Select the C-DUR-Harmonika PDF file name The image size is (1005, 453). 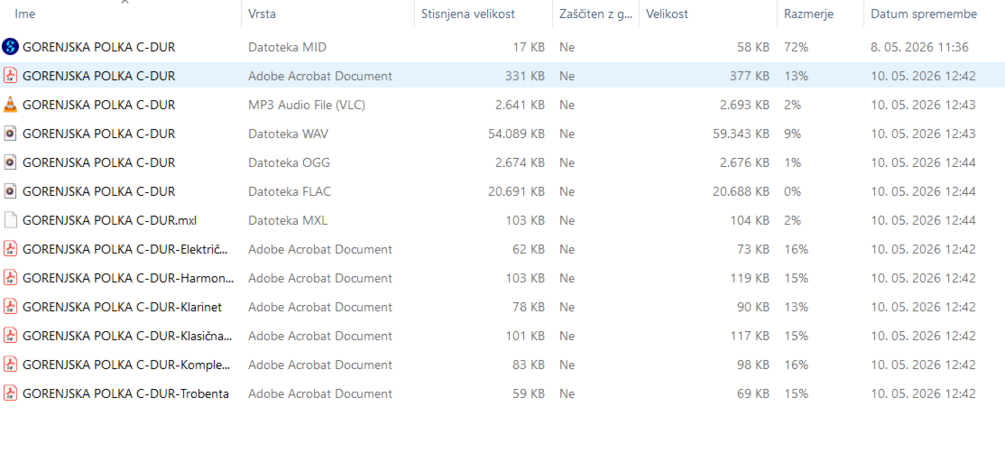point(128,278)
